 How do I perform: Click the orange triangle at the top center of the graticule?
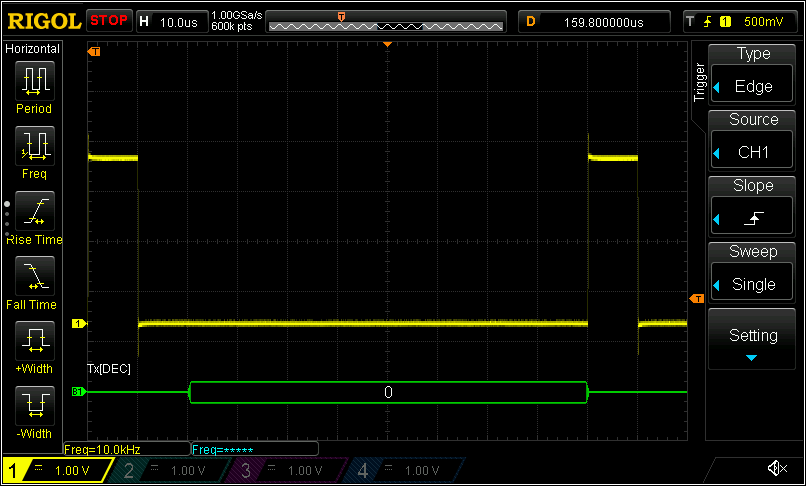[388, 45]
